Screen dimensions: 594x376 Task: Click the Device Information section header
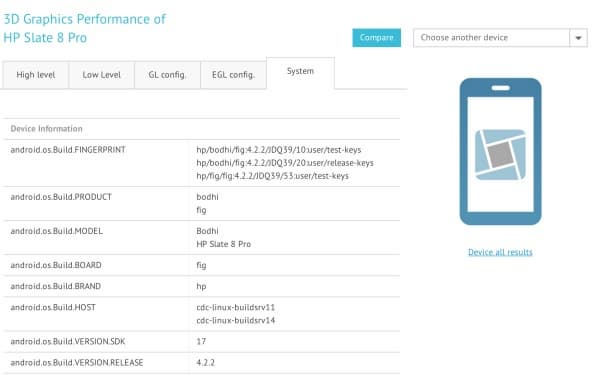tap(46, 129)
